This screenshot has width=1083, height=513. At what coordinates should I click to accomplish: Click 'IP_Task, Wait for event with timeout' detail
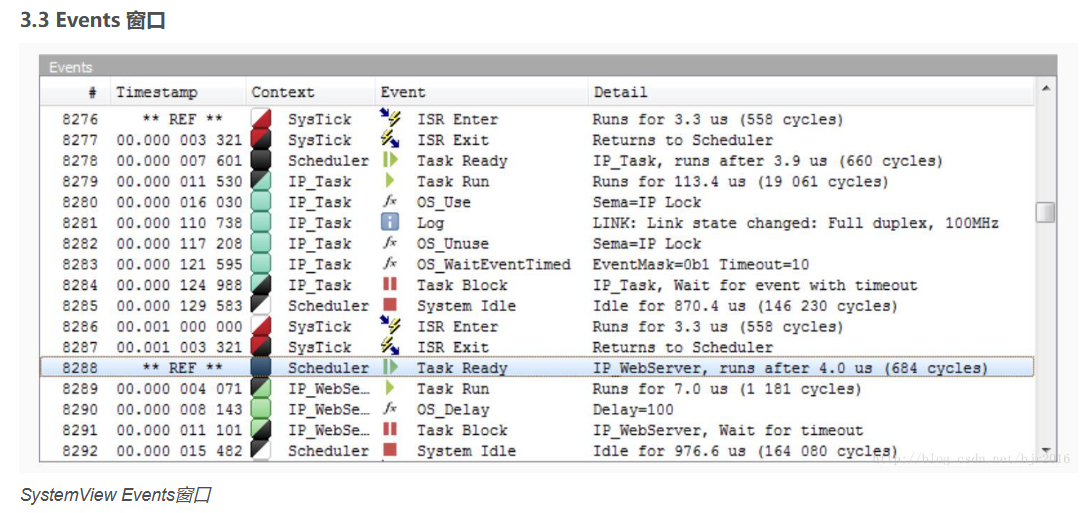coord(755,285)
